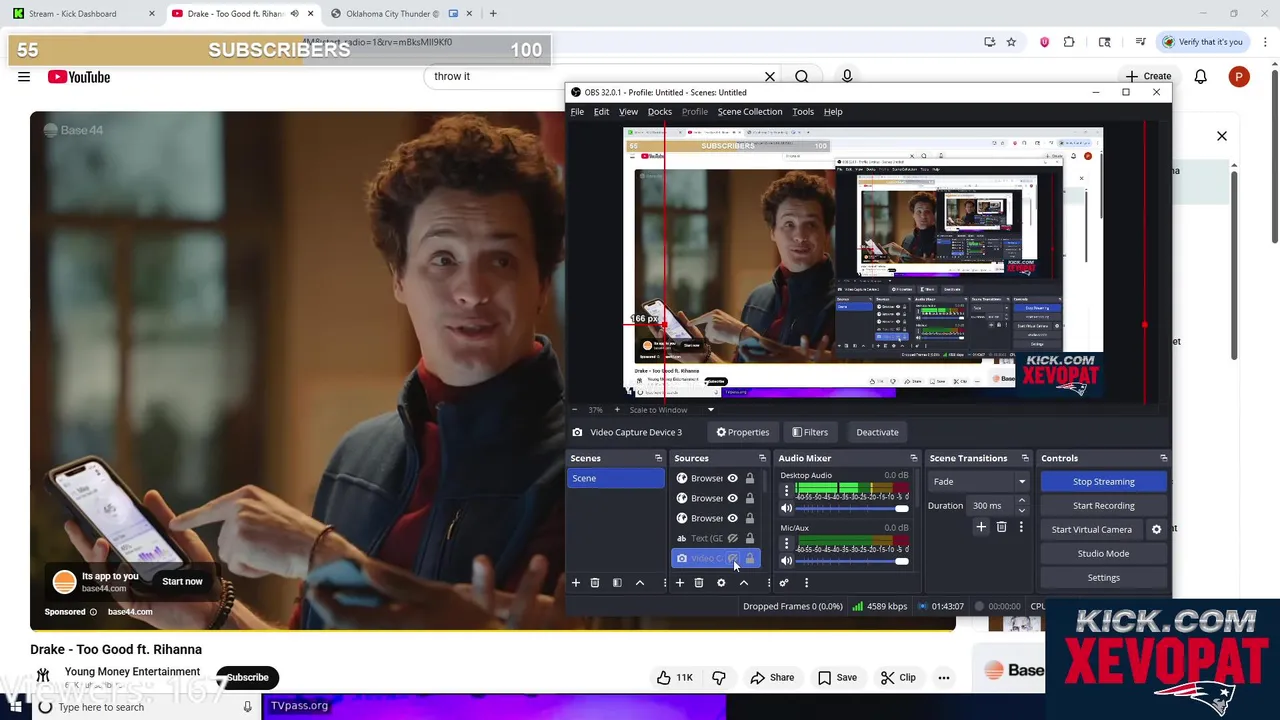Click Start Virtual Camera button
This screenshot has height=720, width=1280.
pyautogui.click(x=1092, y=529)
